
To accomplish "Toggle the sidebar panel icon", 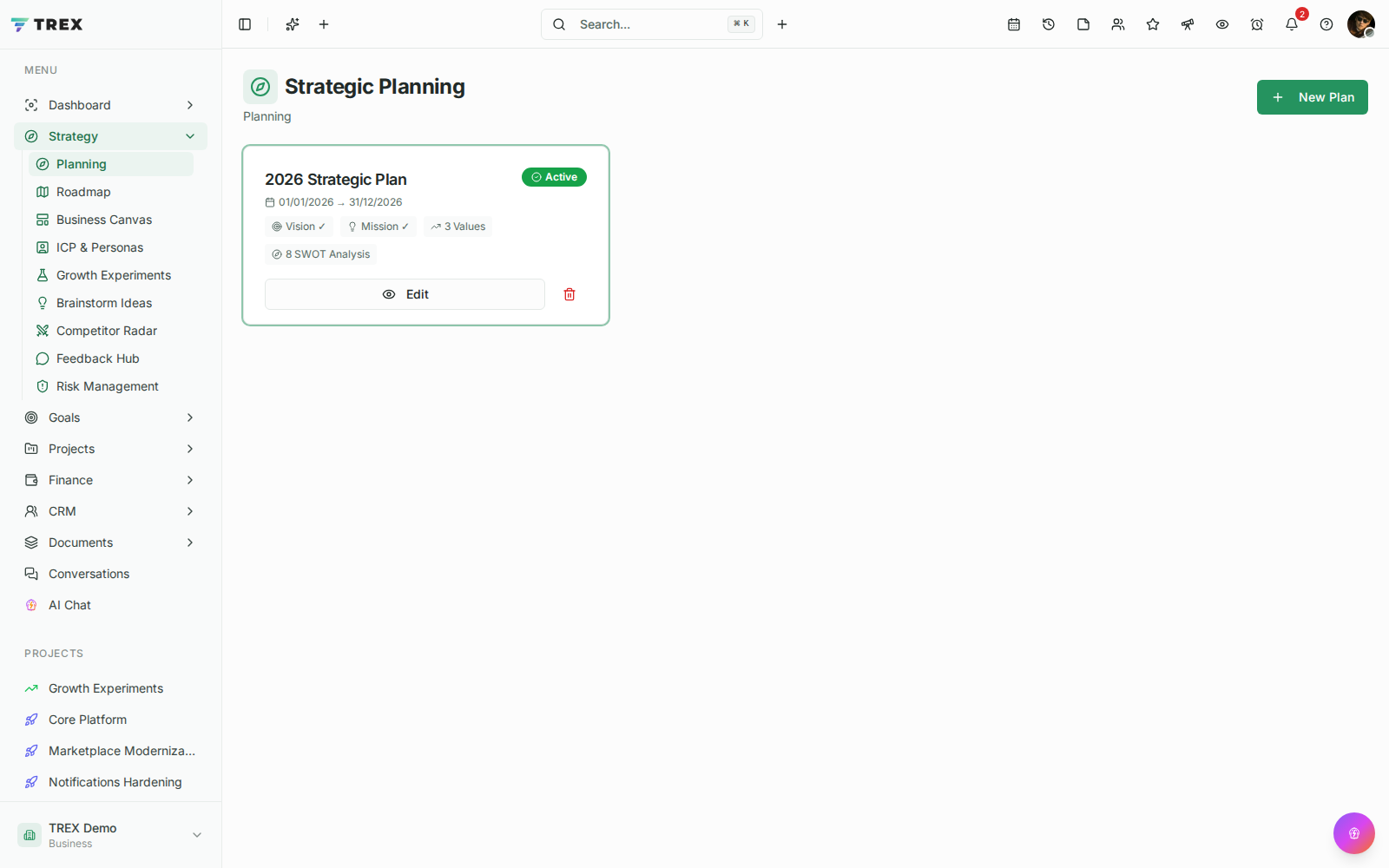I will coord(245,24).
